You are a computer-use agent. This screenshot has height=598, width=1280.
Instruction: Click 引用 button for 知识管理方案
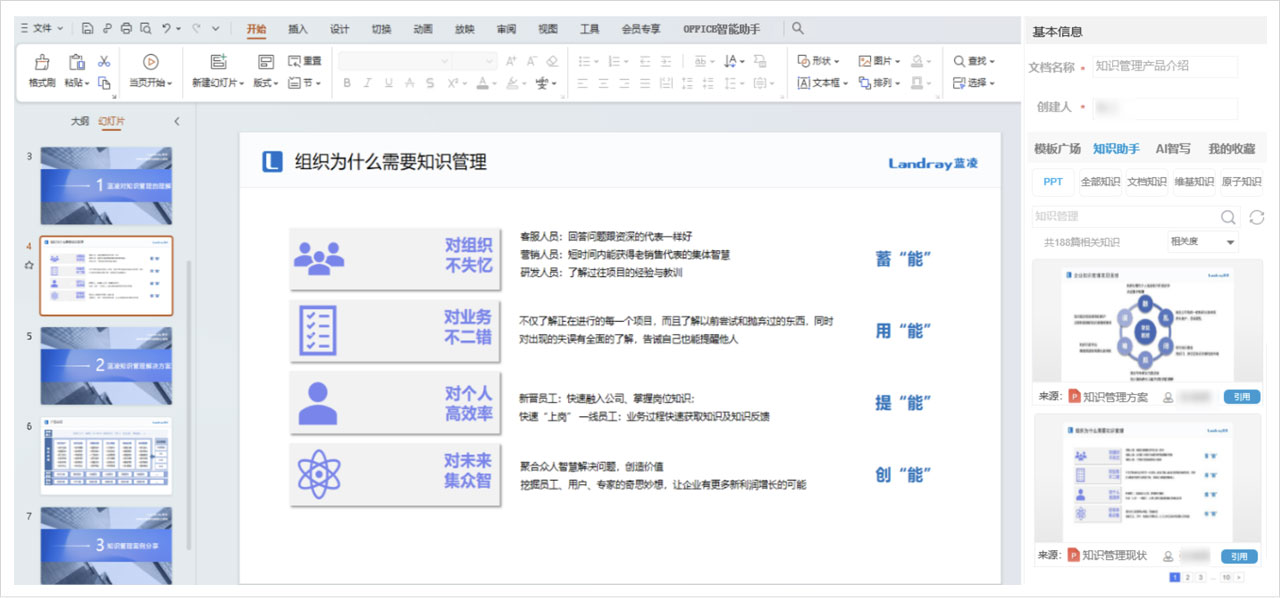click(1241, 397)
